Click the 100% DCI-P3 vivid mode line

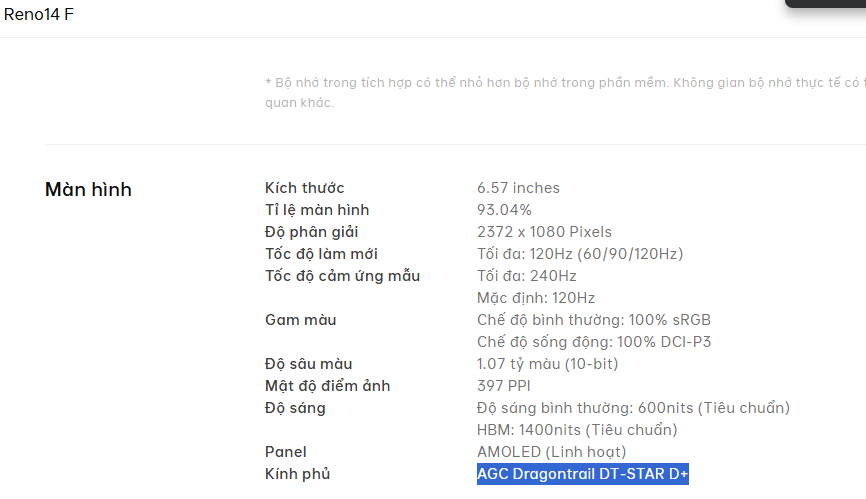point(594,342)
